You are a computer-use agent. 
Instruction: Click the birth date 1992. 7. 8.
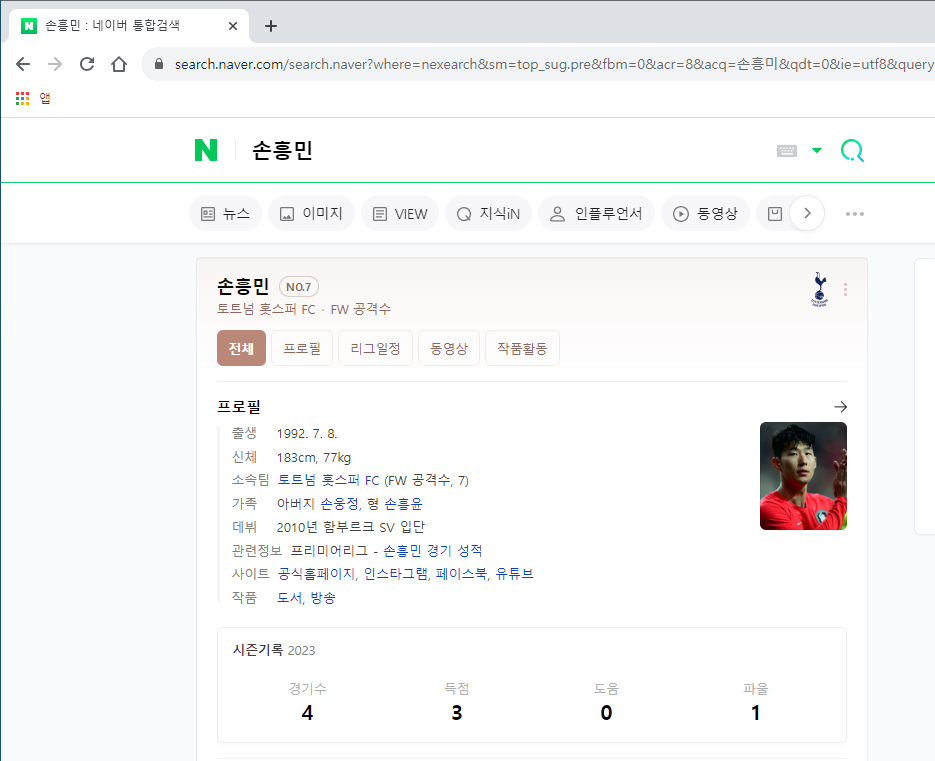click(307, 434)
